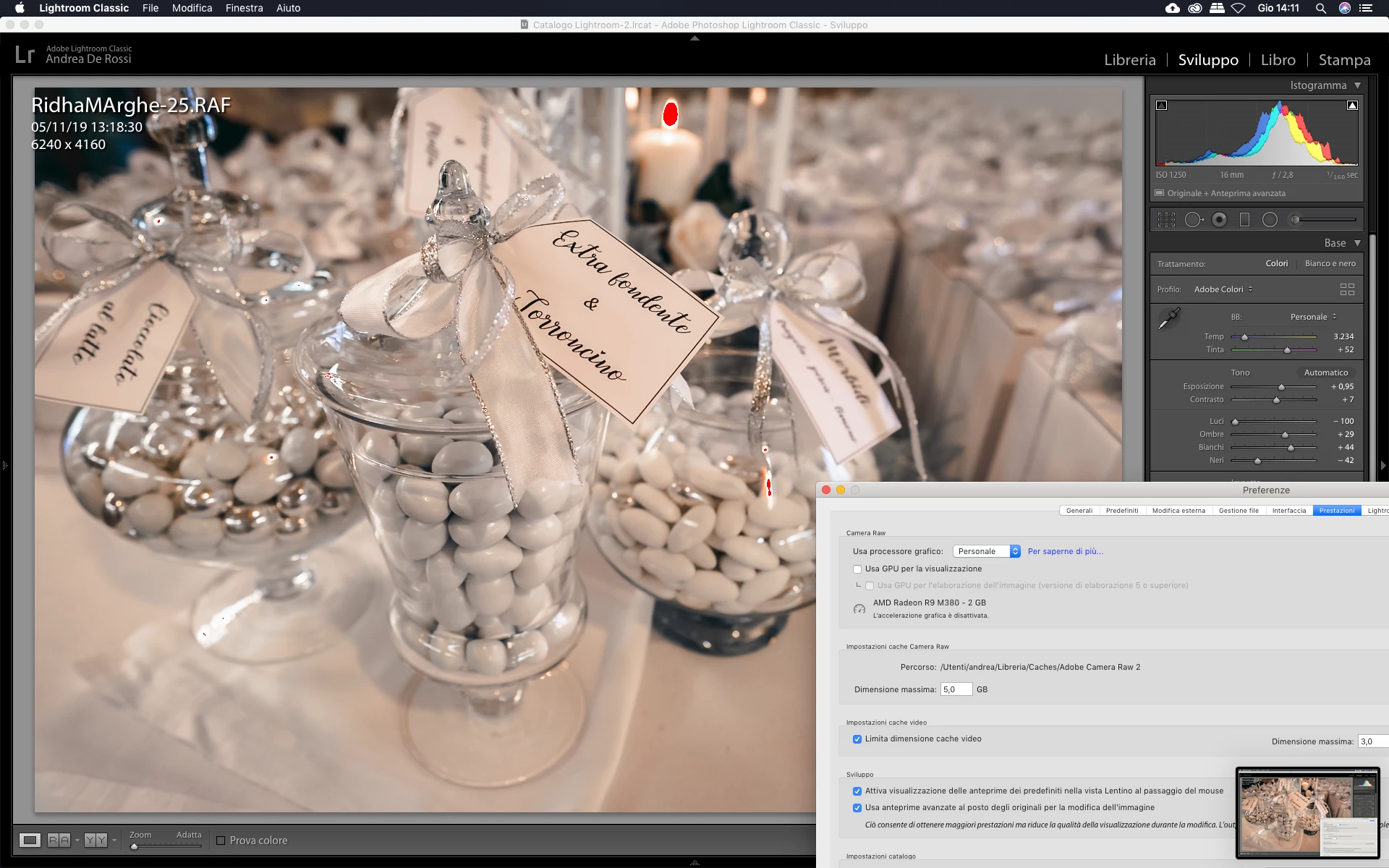
Task: Open the profile browser grid icon
Action: [1347, 289]
